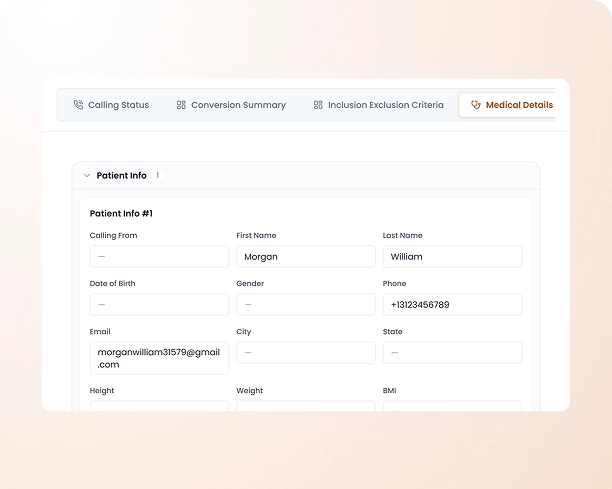Click the Gender field
This screenshot has height=489, width=612.
(306, 304)
